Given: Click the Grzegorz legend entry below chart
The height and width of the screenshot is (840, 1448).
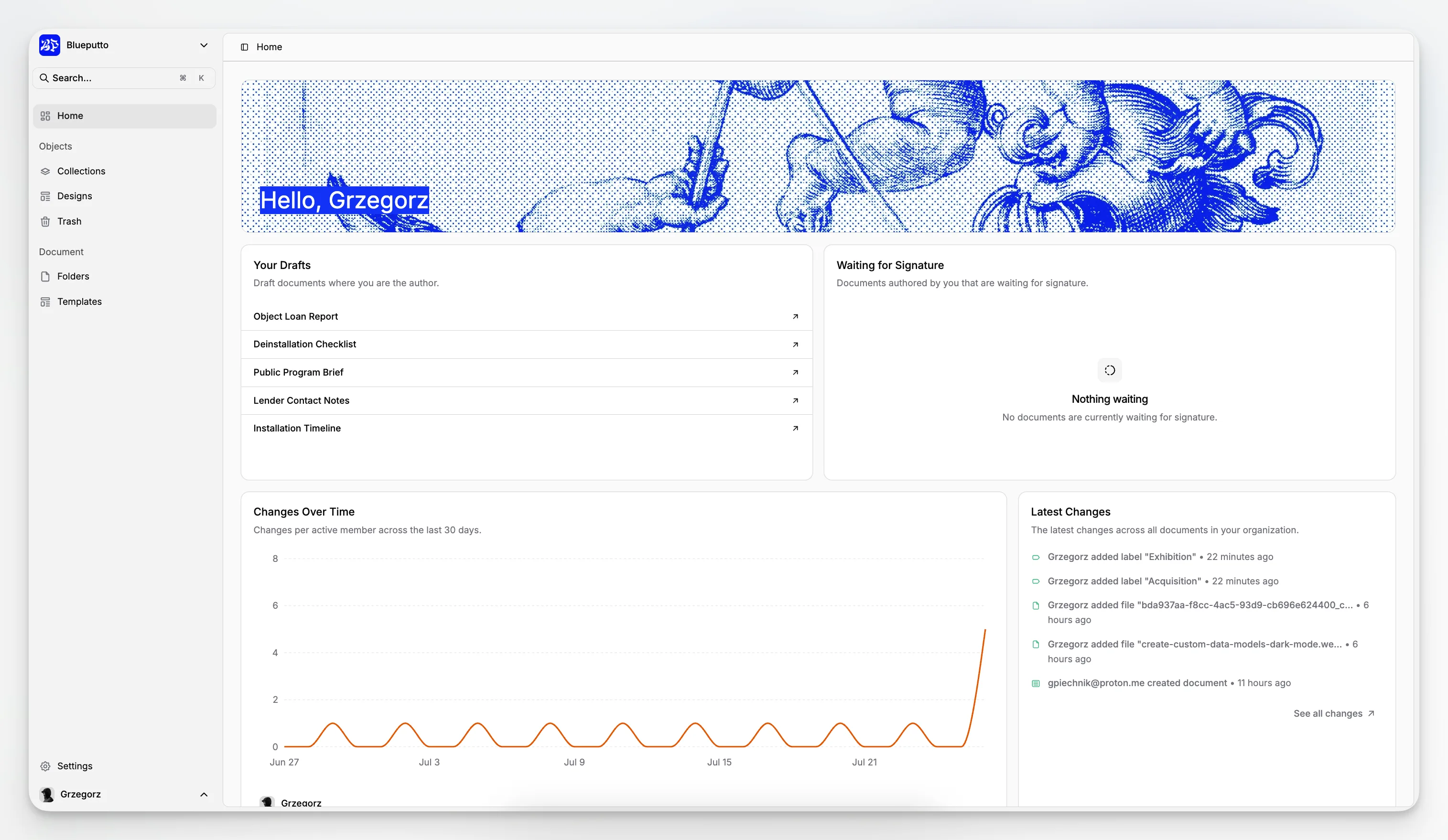Looking at the screenshot, I should (290, 802).
